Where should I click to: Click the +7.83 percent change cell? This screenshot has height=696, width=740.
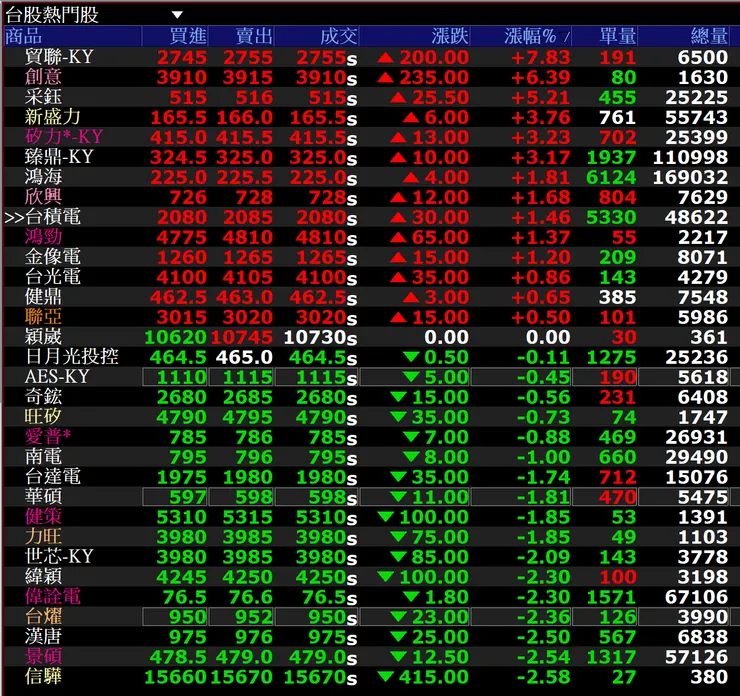coord(541,58)
